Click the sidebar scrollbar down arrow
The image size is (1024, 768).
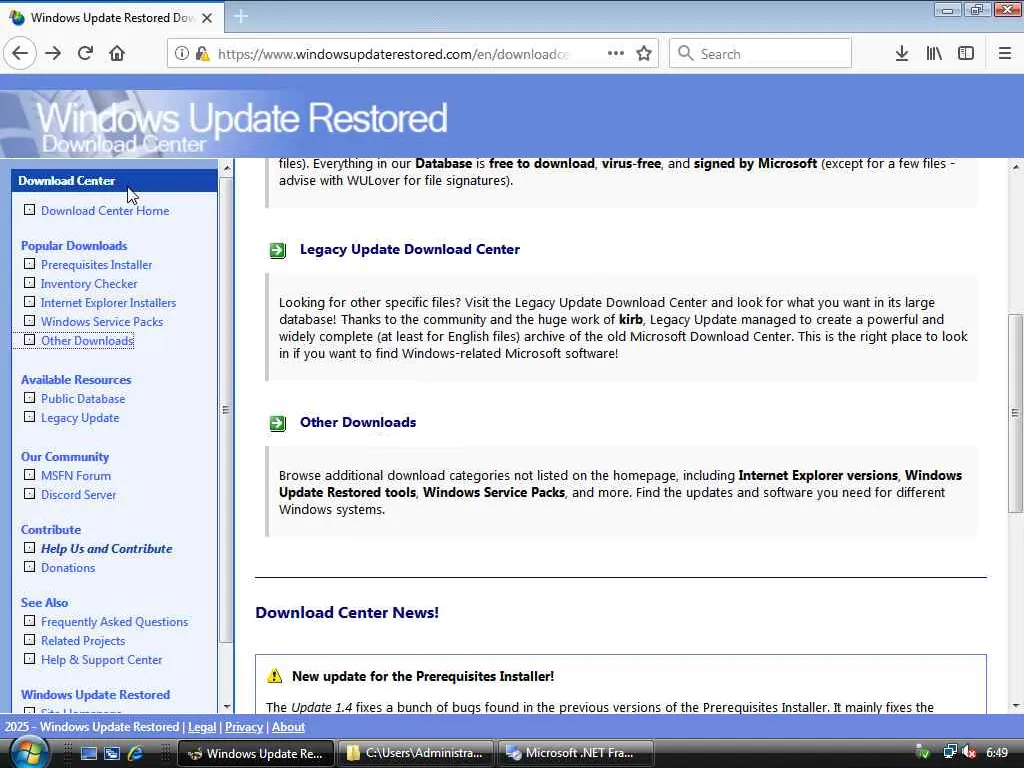pyautogui.click(x=227, y=707)
